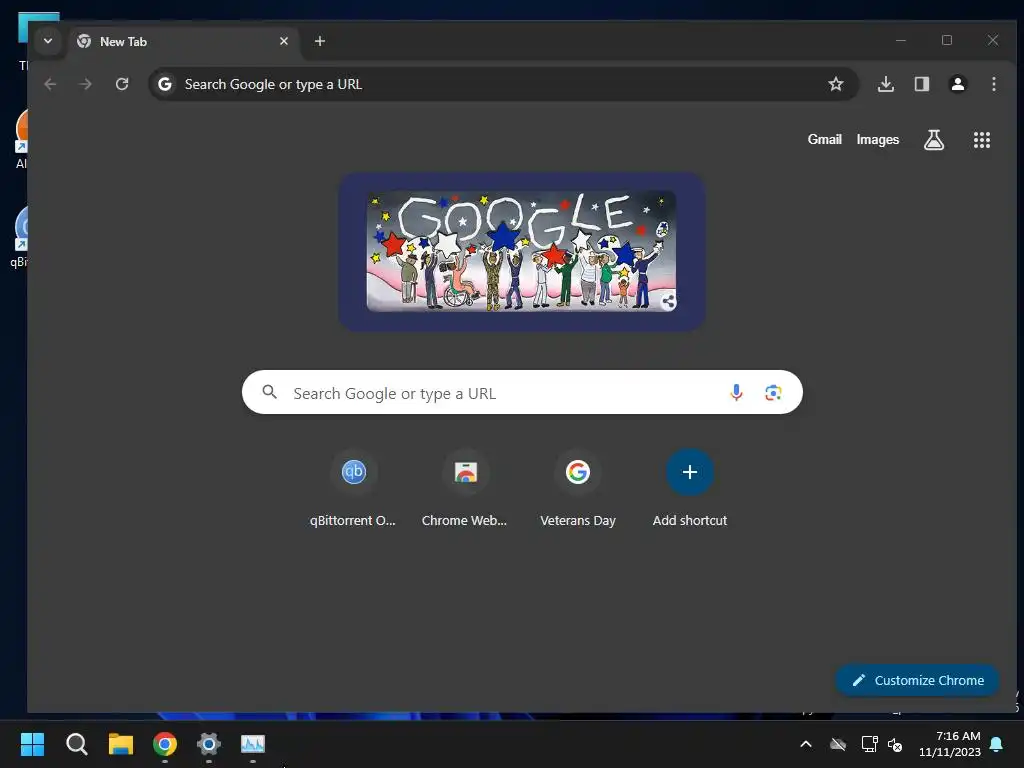Open network status tray icon

click(869, 744)
